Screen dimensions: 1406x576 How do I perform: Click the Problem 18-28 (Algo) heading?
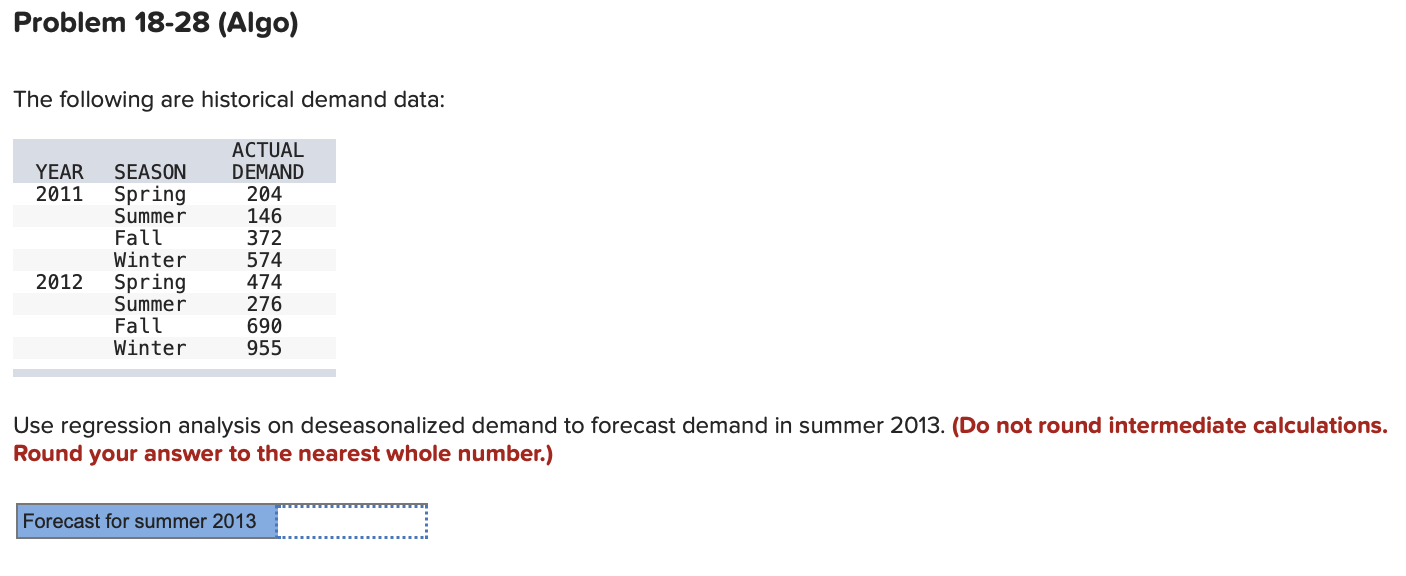[155, 22]
